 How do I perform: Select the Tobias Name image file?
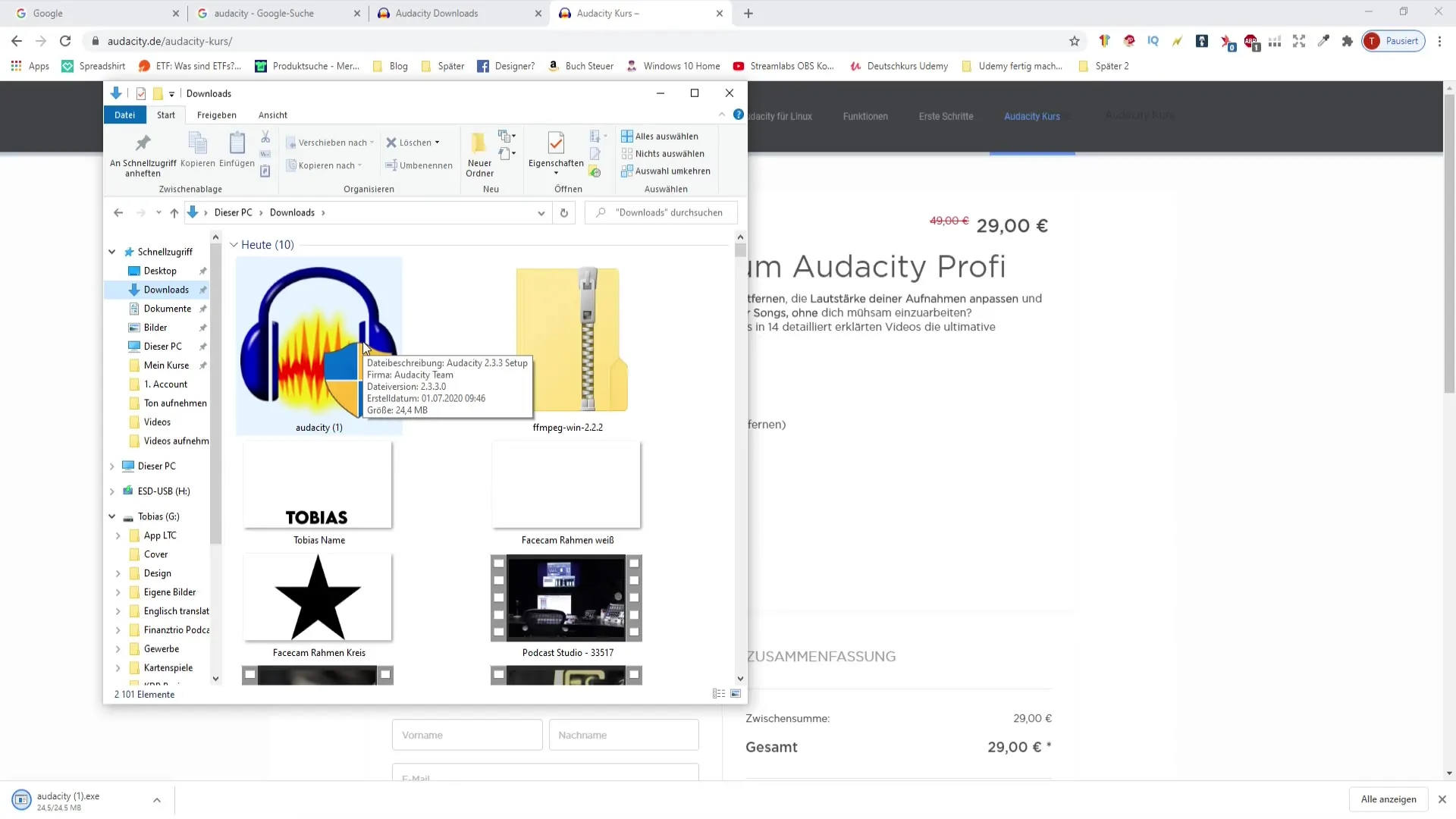click(x=318, y=493)
